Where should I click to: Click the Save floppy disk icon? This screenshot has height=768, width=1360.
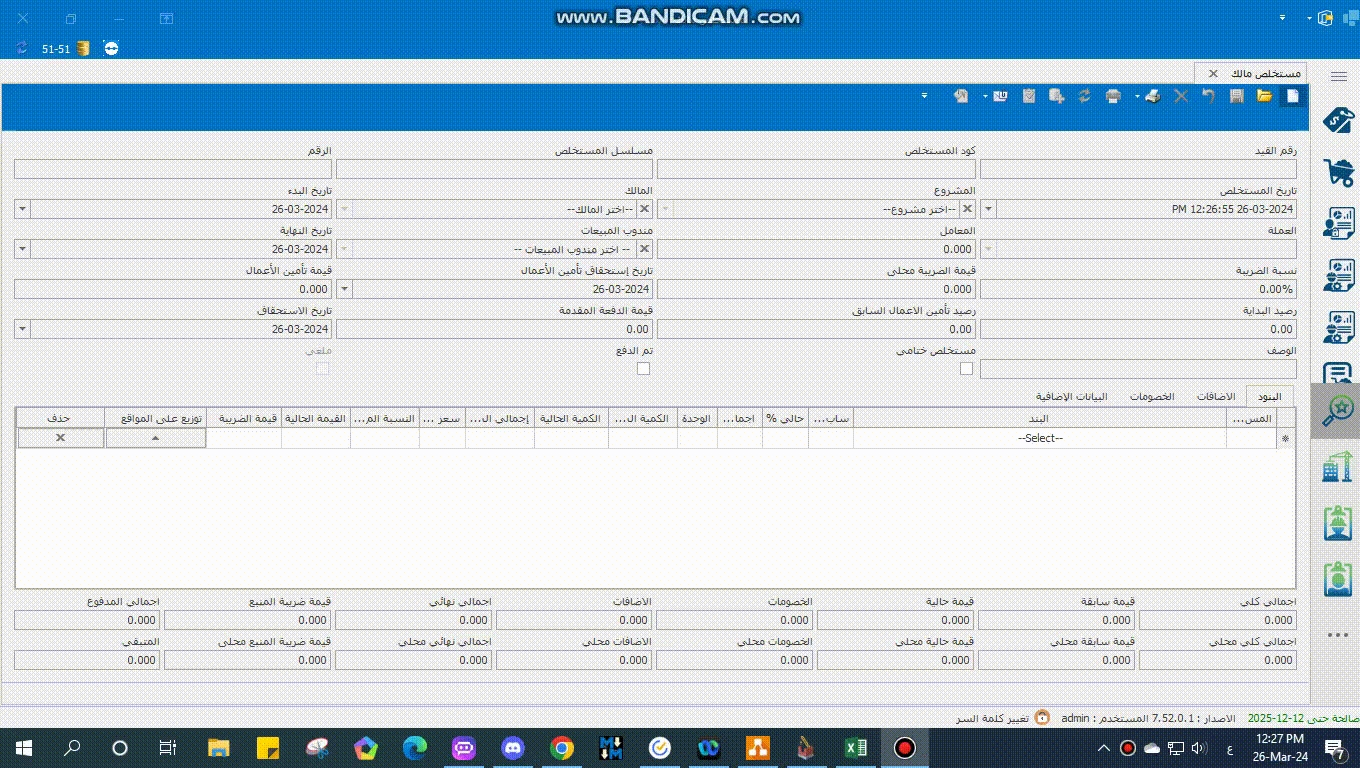pyautogui.click(x=1237, y=96)
